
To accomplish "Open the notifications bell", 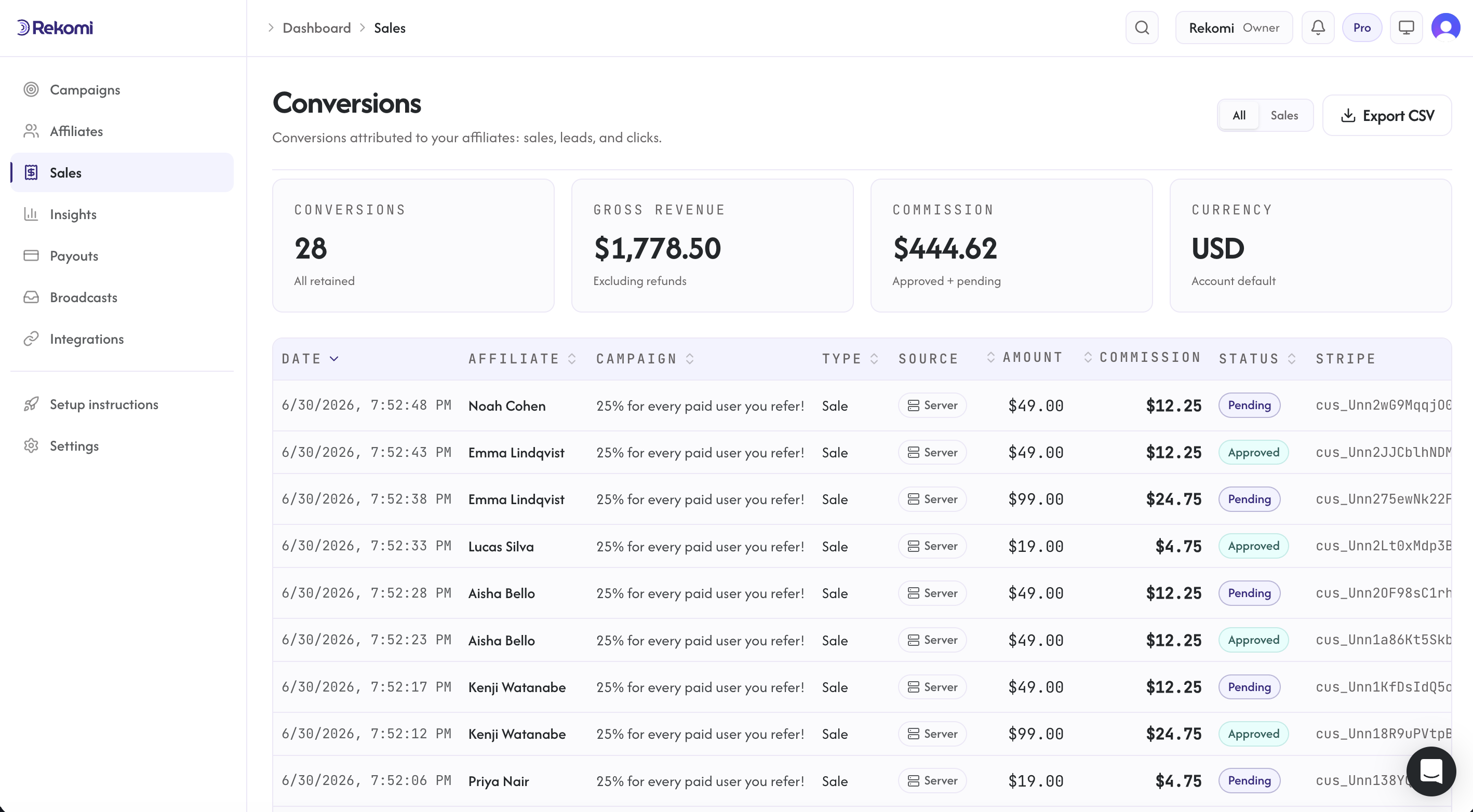I will pos(1318,28).
